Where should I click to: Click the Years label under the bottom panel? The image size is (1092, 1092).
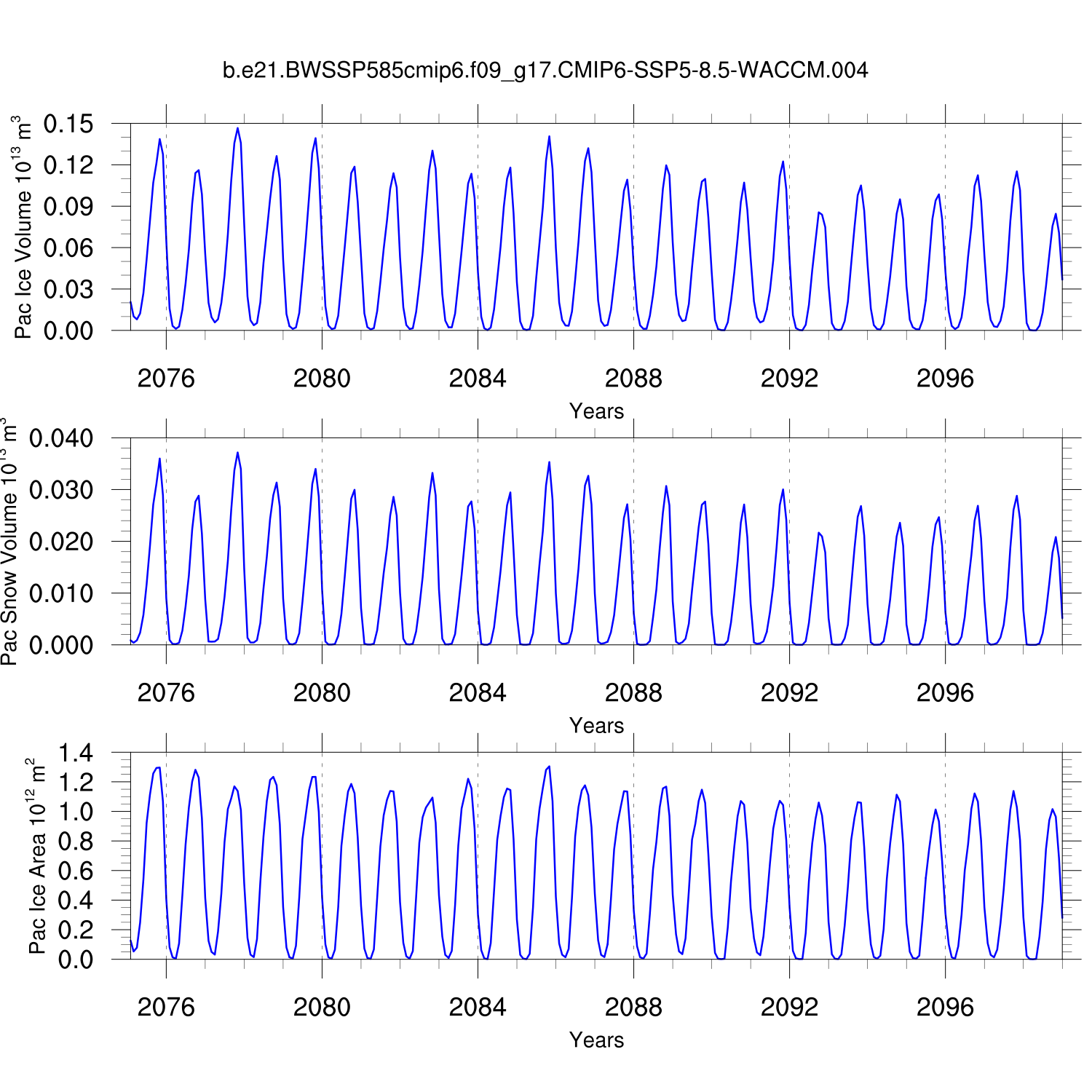[x=596, y=1040]
